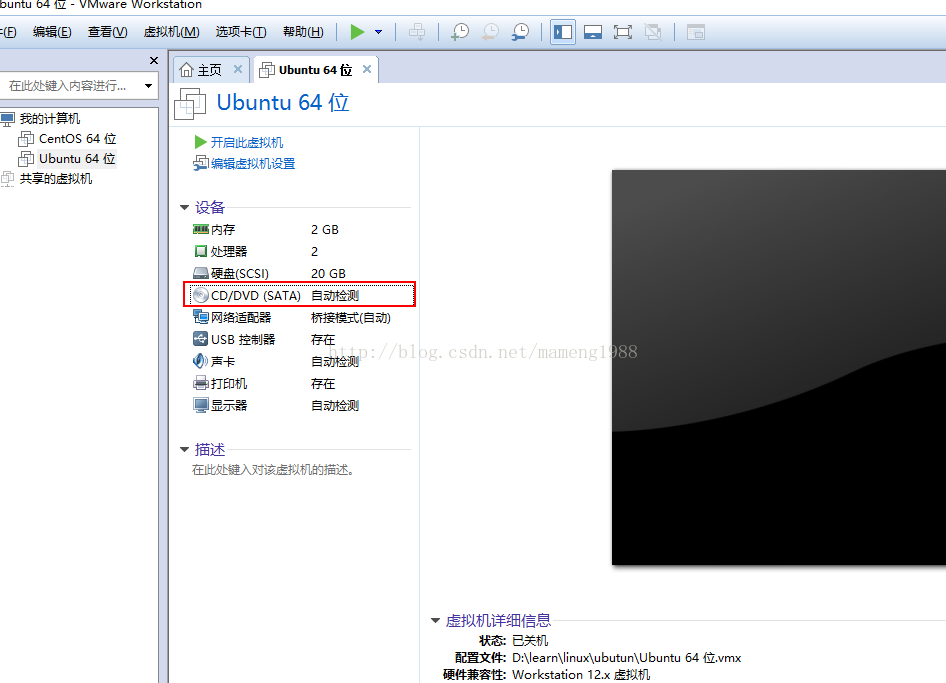Open the power options dropdown arrow
The image size is (946, 683).
378,32
